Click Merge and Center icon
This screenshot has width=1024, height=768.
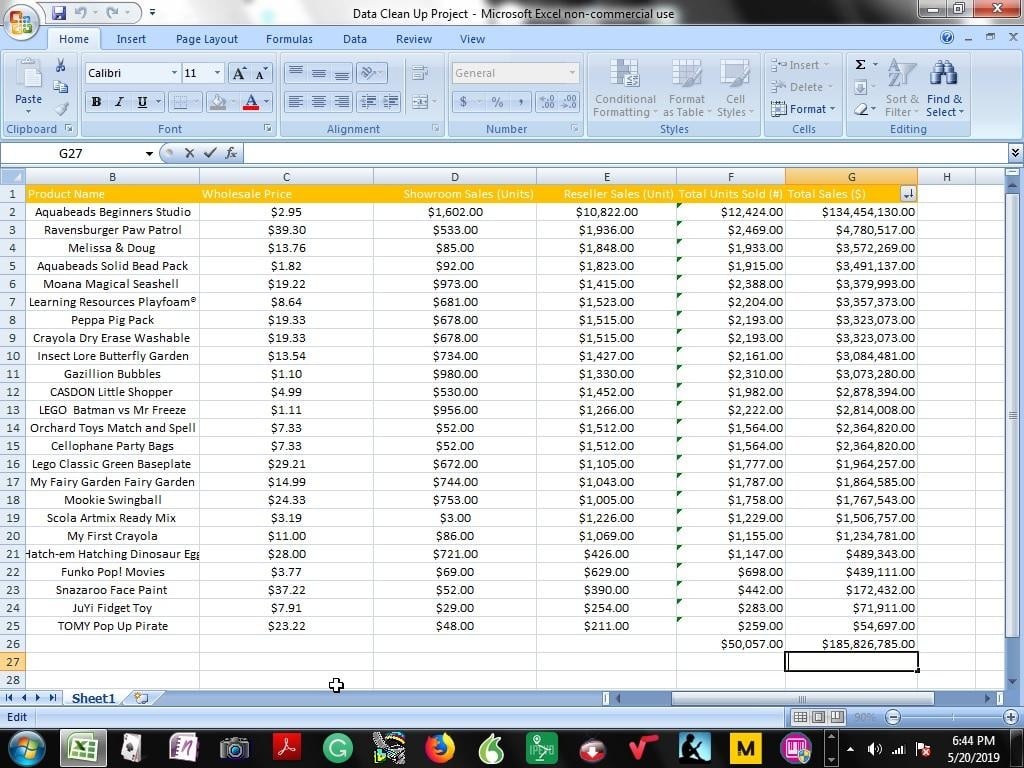(x=420, y=102)
